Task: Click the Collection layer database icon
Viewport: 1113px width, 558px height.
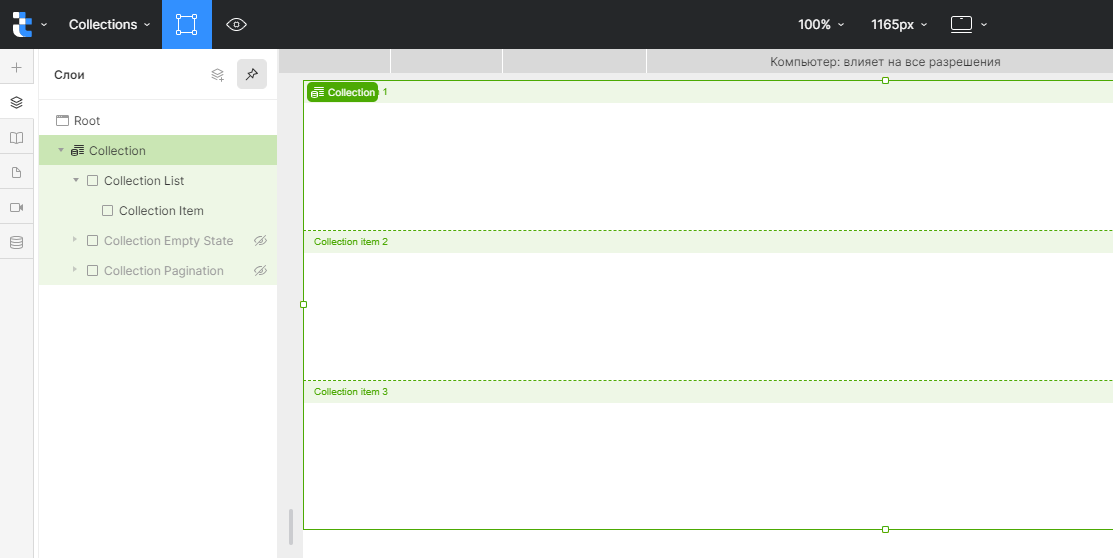Action: click(x=78, y=151)
